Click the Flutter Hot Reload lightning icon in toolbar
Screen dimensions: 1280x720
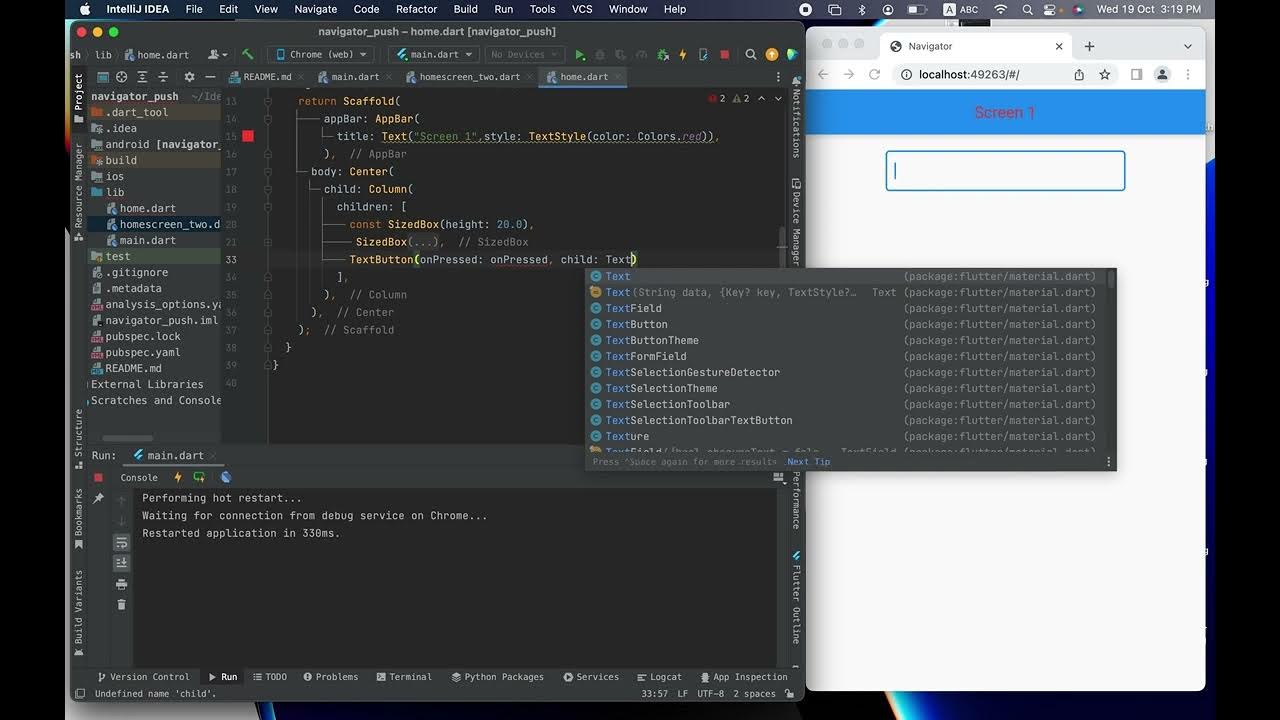tap(683, 55)
